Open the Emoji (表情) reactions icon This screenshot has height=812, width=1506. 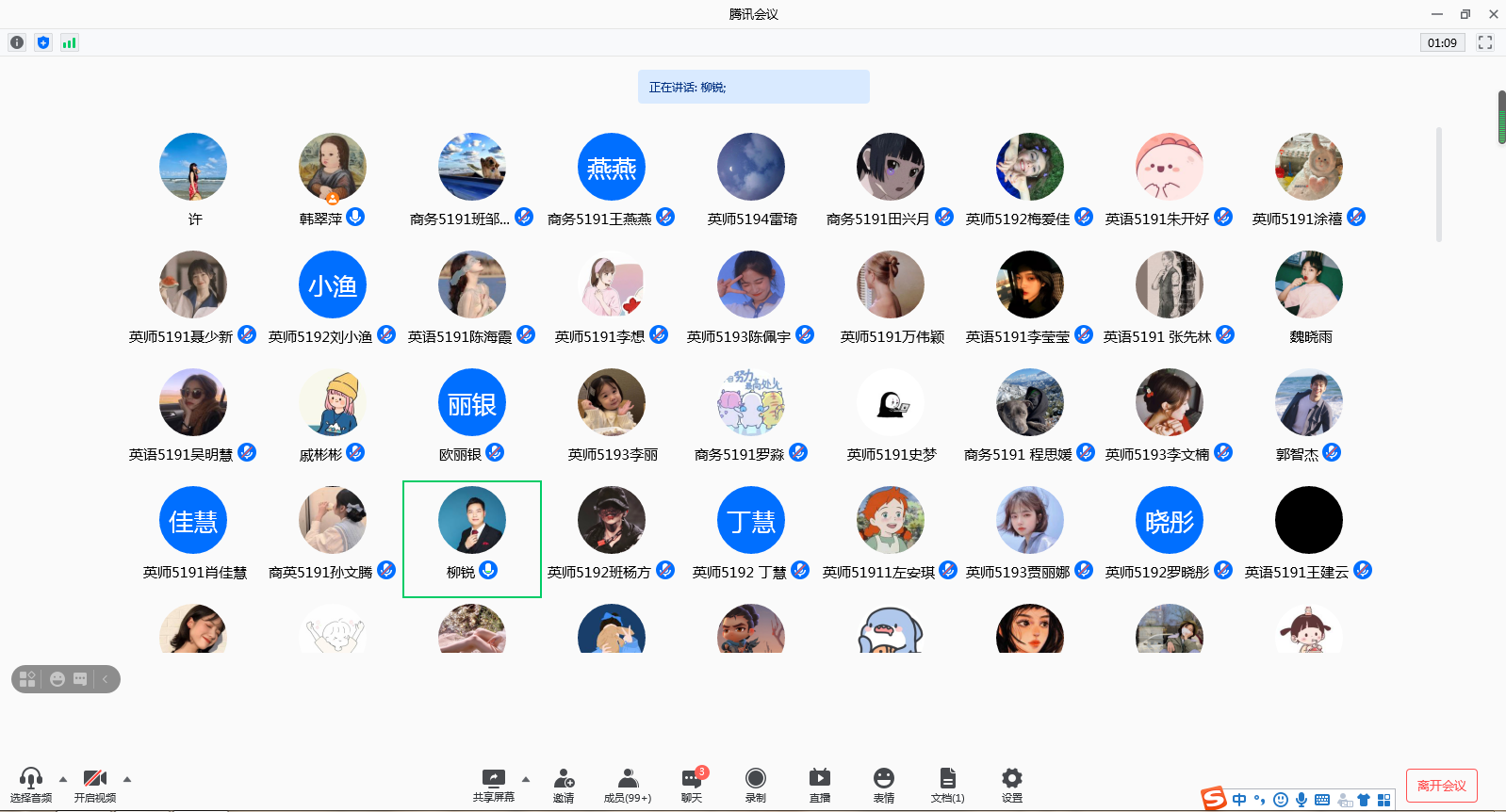tap(884, 784)
